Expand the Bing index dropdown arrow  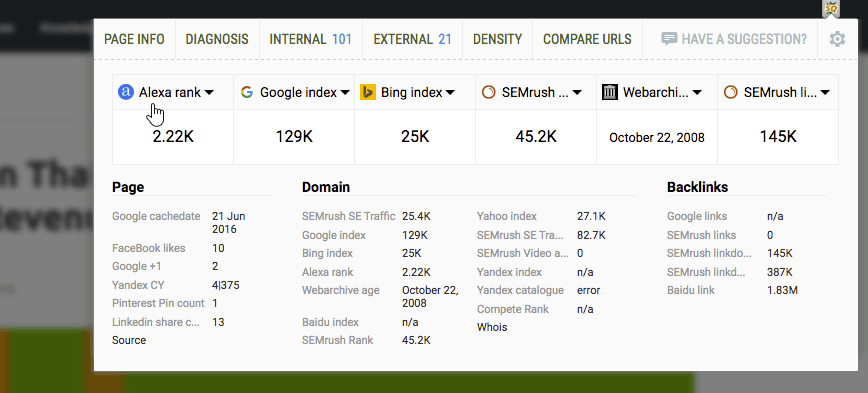click(450, 92)
